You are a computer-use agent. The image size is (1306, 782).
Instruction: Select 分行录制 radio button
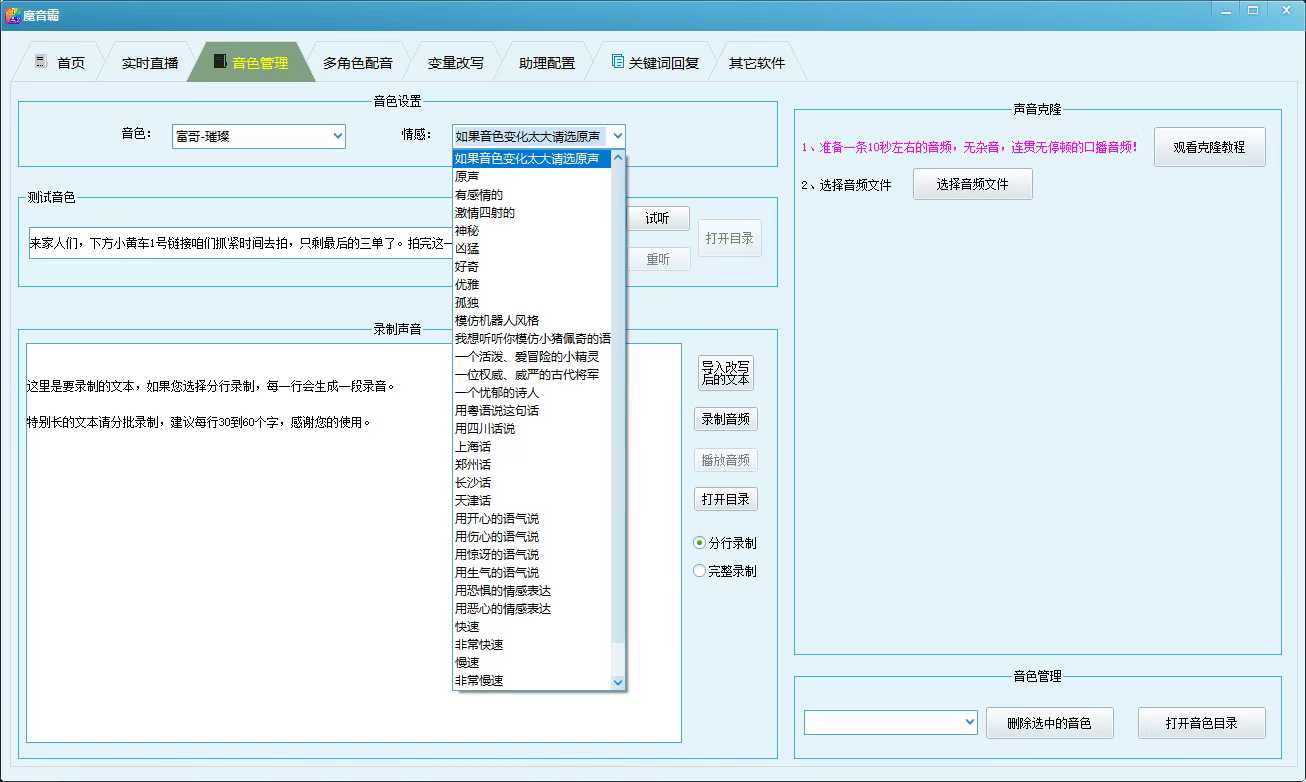point(725,543)
